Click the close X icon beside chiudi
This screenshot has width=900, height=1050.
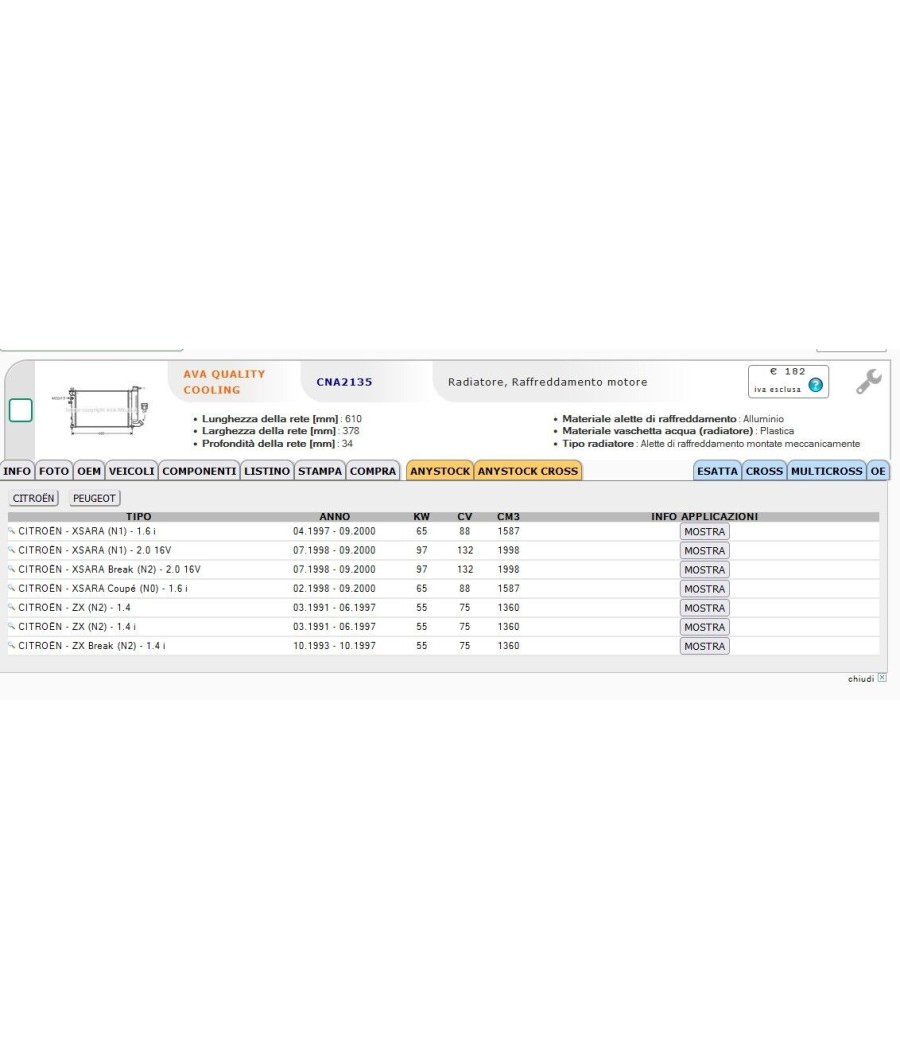coord(882,678)
